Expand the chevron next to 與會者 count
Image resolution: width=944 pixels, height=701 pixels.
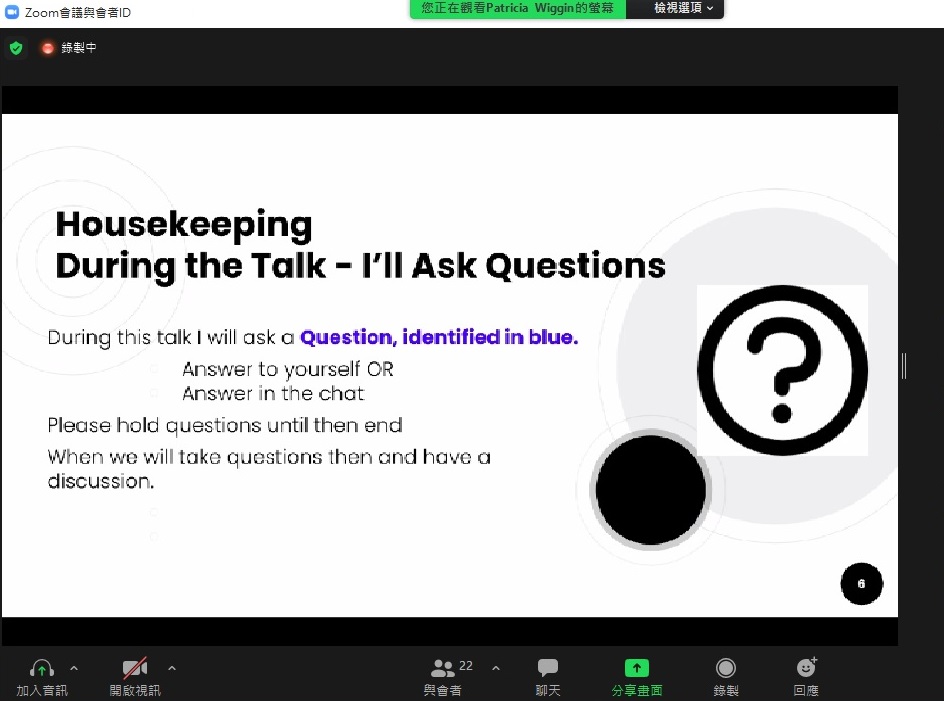tap(496, 668)
